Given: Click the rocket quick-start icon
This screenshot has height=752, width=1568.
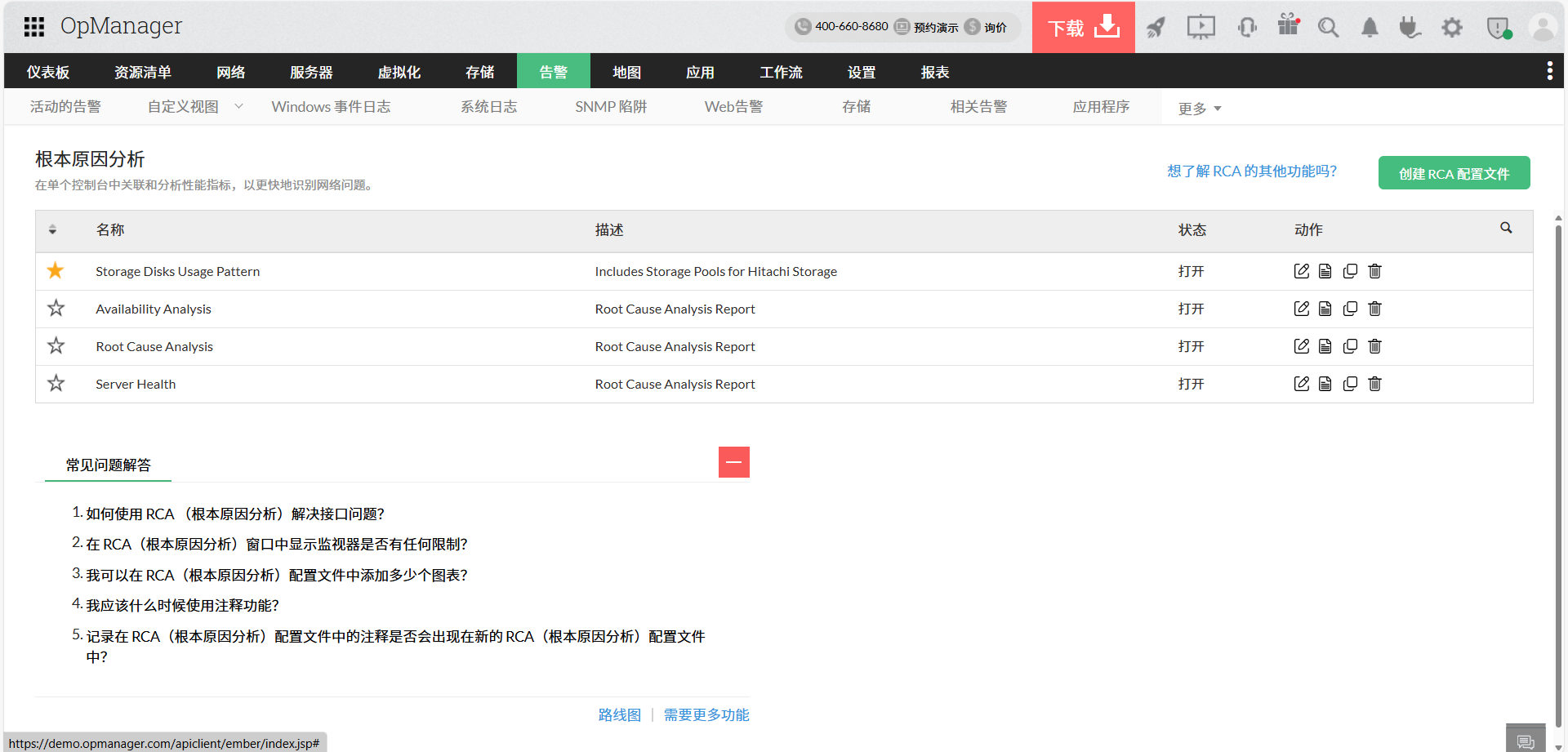Looking at the screenshot, I should coord(1156,28).
